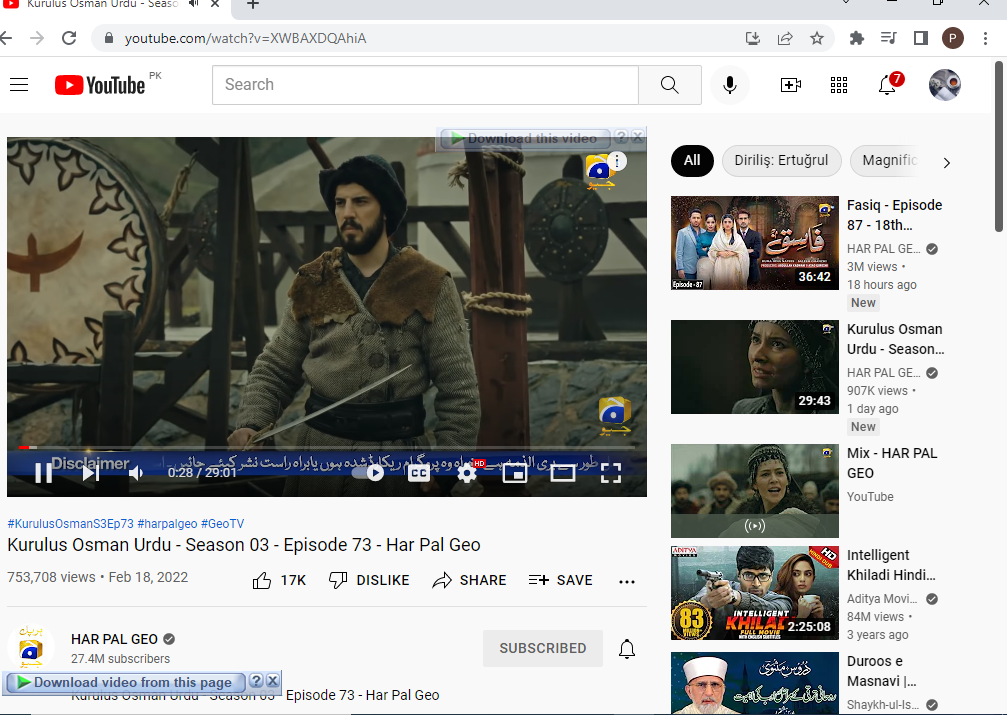Install app icon in address bar
Viewport: 1007px width, 715px height.
[x=753, y=39]
